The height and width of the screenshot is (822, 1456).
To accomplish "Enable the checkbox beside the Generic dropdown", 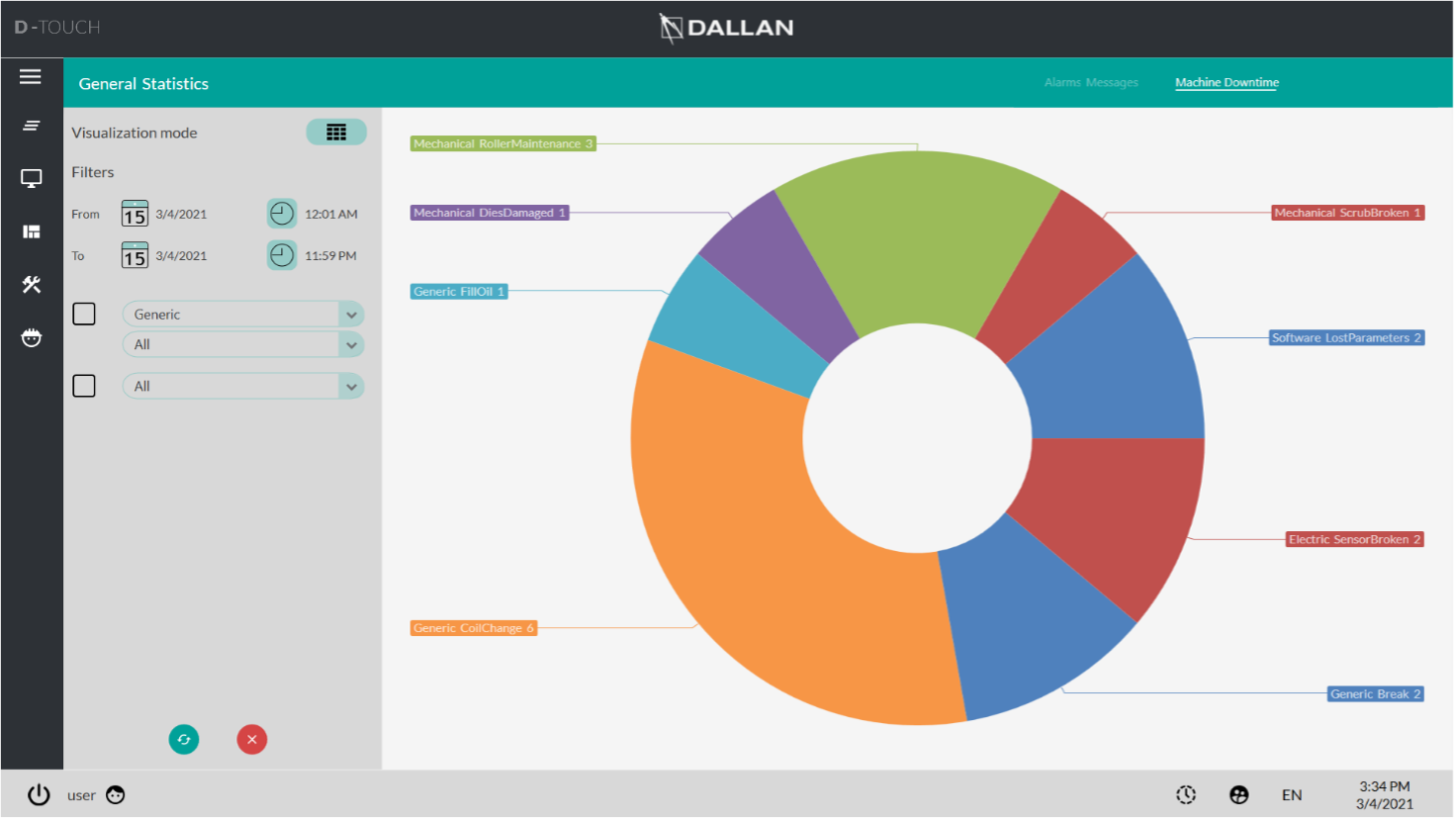I will tap(84, 313).
